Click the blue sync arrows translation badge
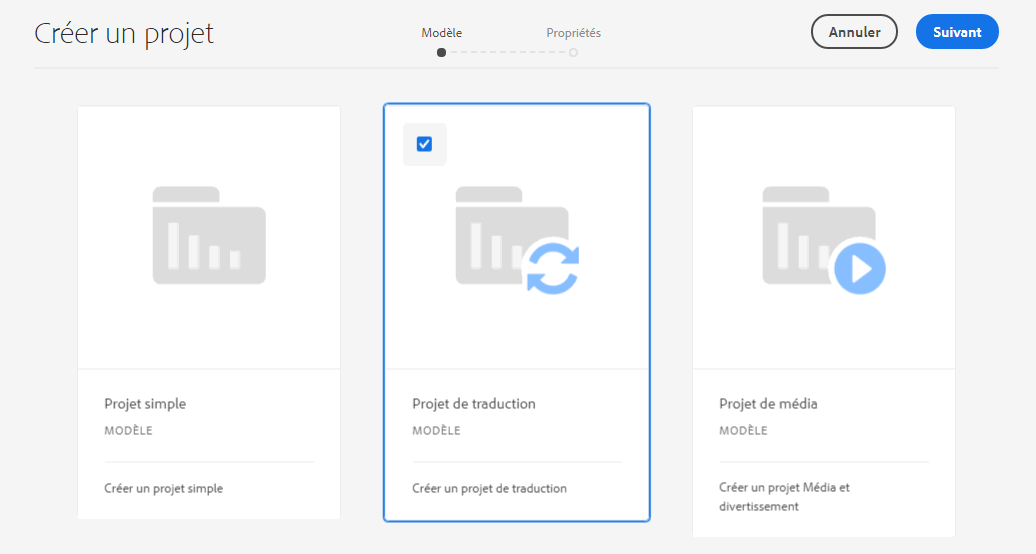This screenshot has width=1036, height=554. click(552, 267)
